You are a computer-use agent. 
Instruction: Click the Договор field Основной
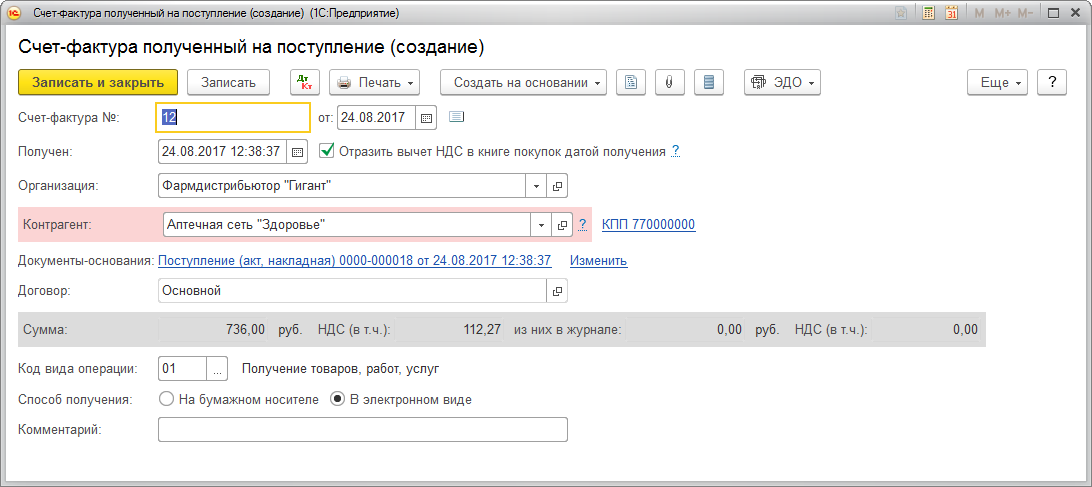[352, 291]
